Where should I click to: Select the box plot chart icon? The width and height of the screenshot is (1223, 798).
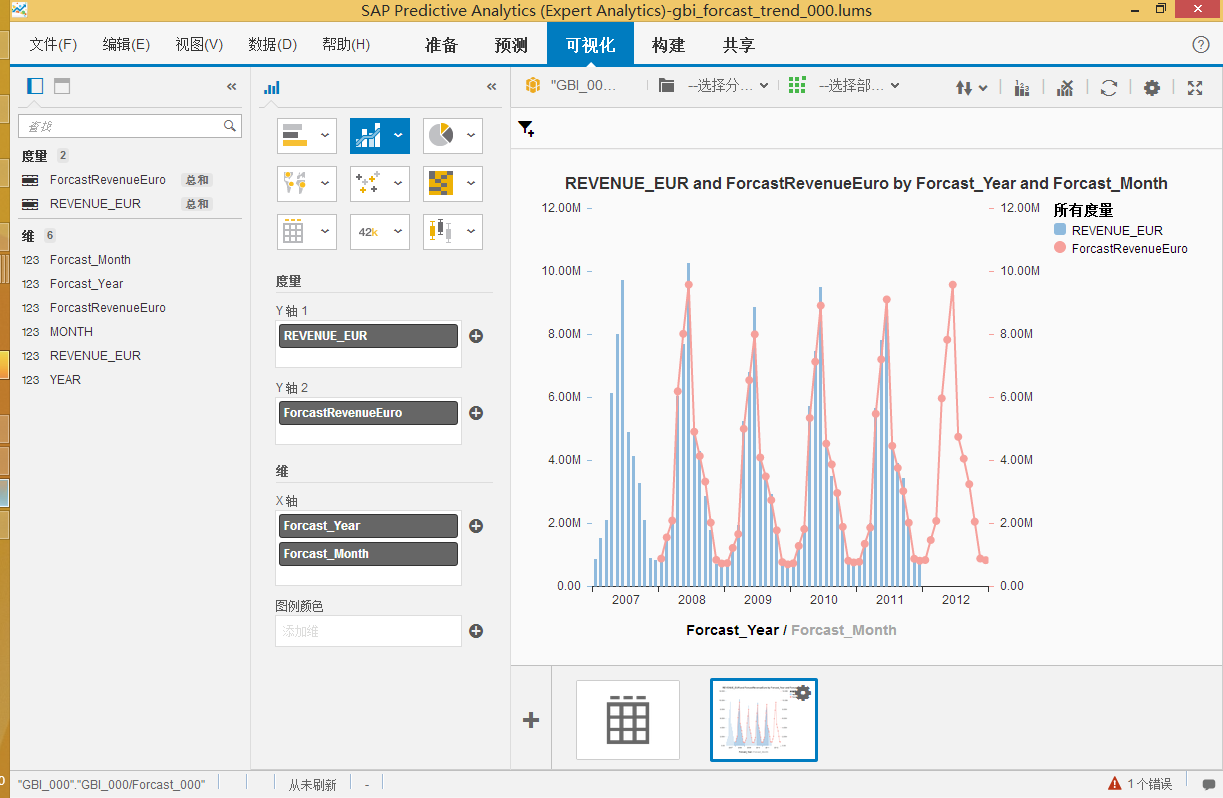441,231
